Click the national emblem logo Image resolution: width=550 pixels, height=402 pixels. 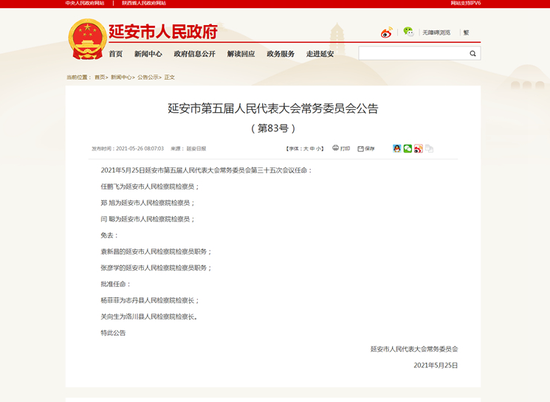point(87,39)
